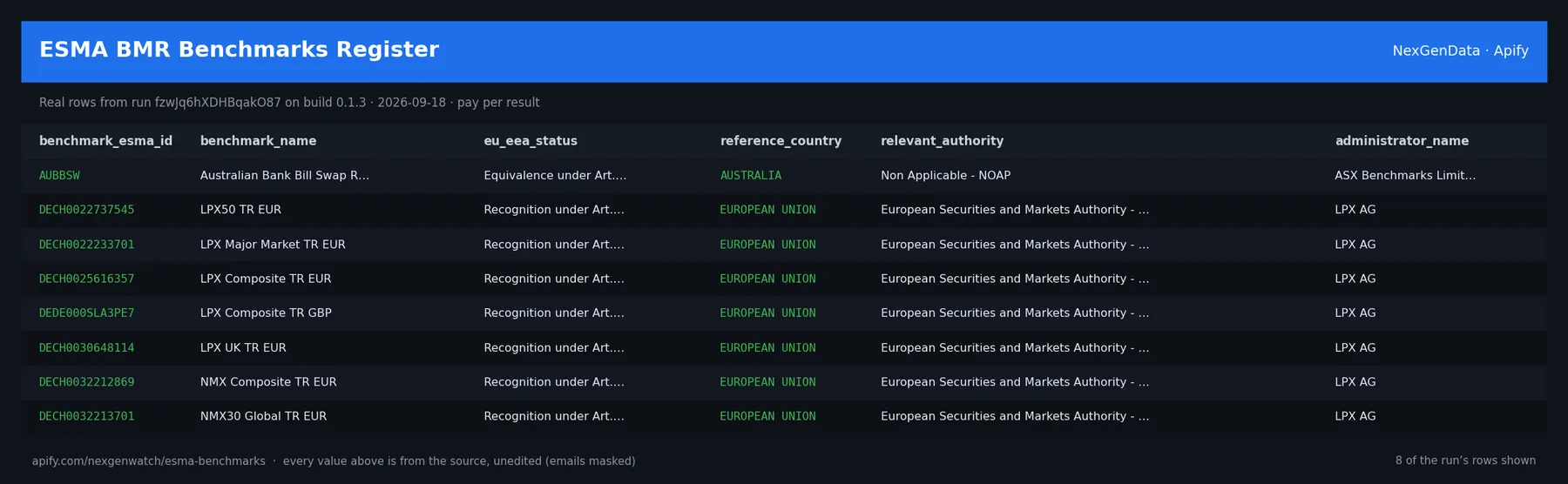Click authority cell in LPX Major Market row
The width and height of the screenshot is (1568, 484).
coord(1015,245)
